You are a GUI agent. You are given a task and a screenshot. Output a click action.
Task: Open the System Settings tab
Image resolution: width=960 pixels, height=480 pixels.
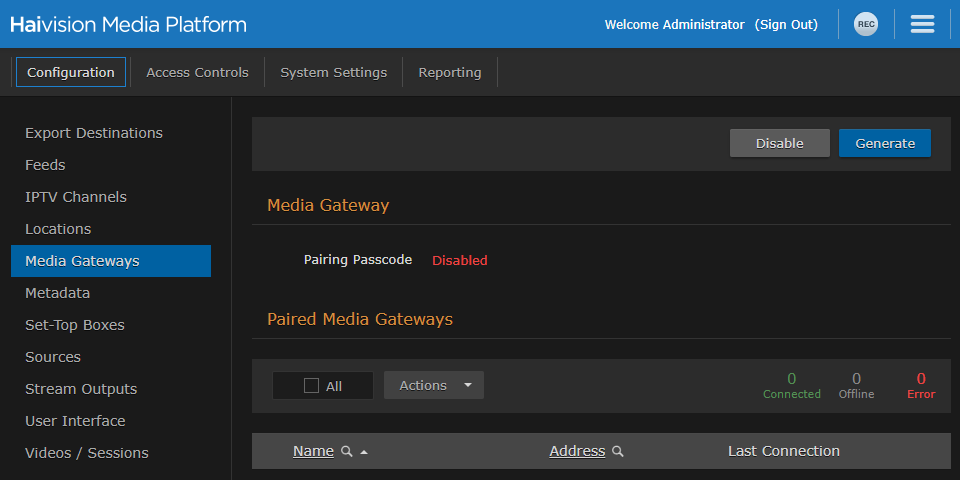[333, 72]
